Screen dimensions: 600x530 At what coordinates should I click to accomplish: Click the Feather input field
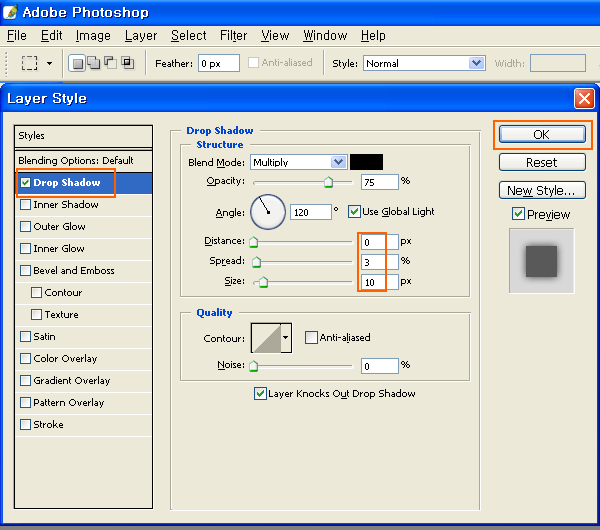(x=218, y=63)
